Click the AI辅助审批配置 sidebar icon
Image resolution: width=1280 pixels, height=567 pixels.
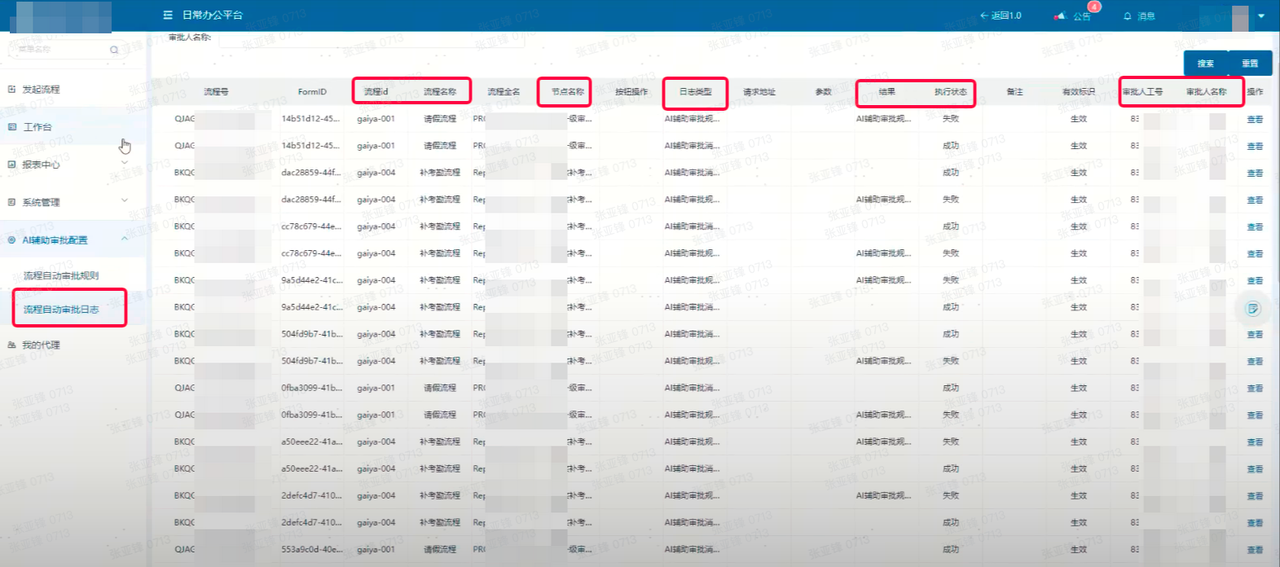12,240
